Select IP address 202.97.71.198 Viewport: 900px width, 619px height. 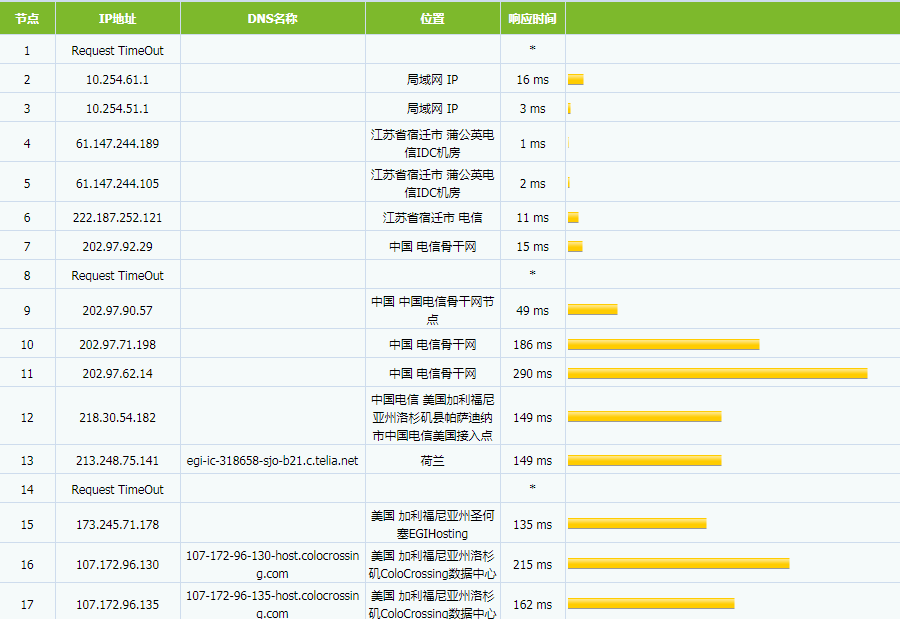click(117, 345)
